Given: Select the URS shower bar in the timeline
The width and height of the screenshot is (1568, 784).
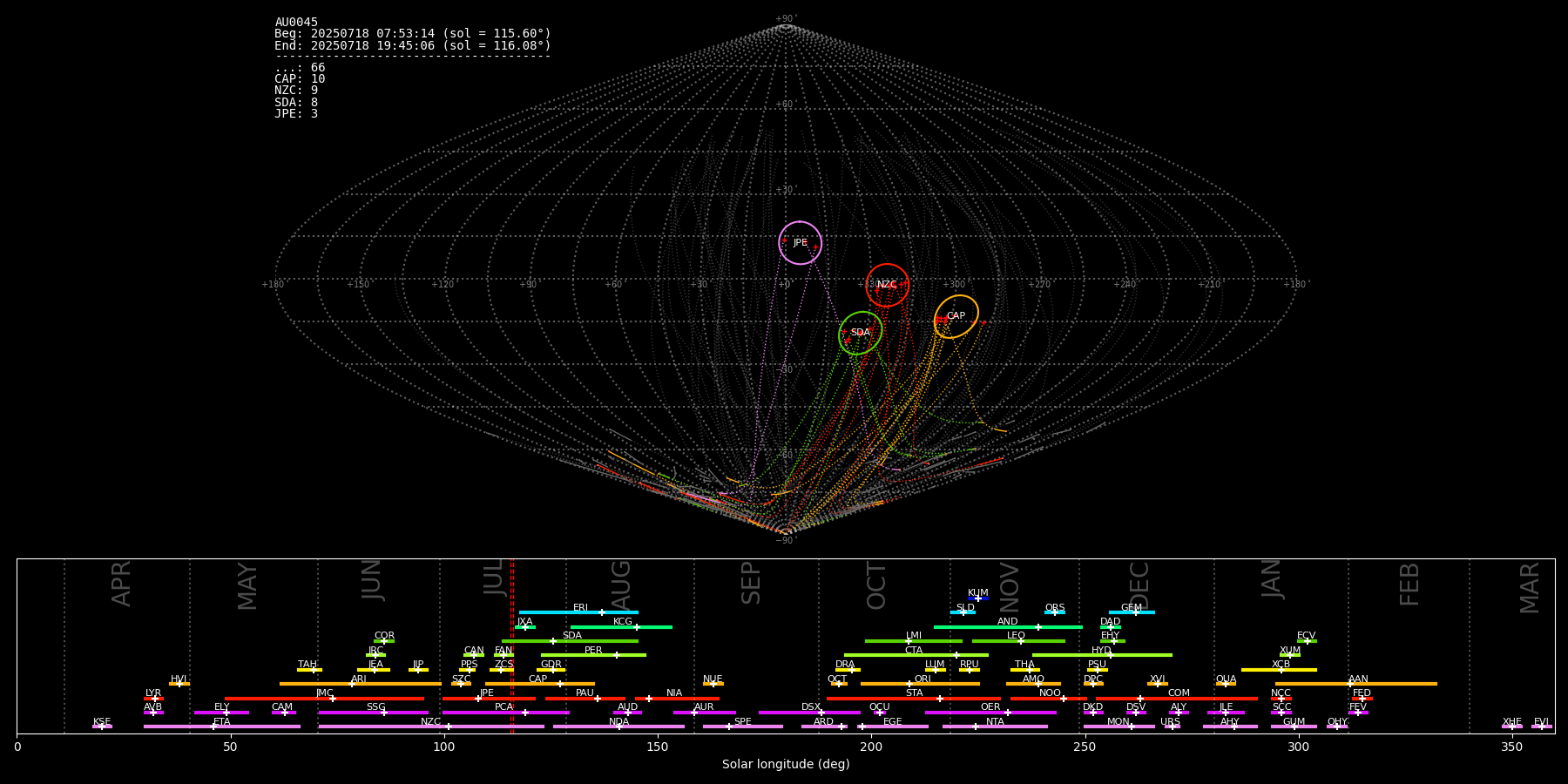Looking at the screenshot, I should coord(1172,727).
